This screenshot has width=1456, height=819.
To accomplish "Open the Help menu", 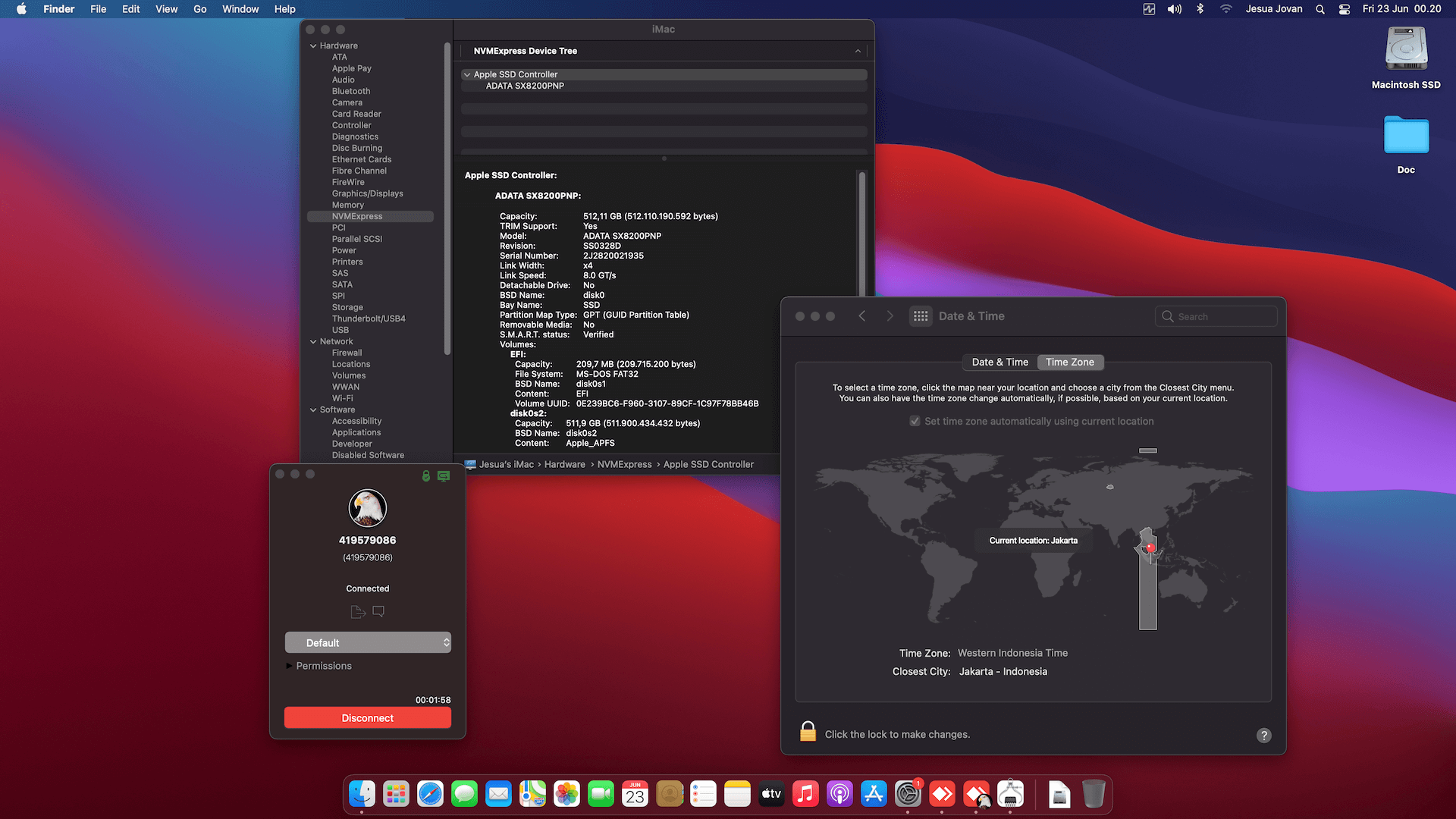I will (x=285, y=9).
